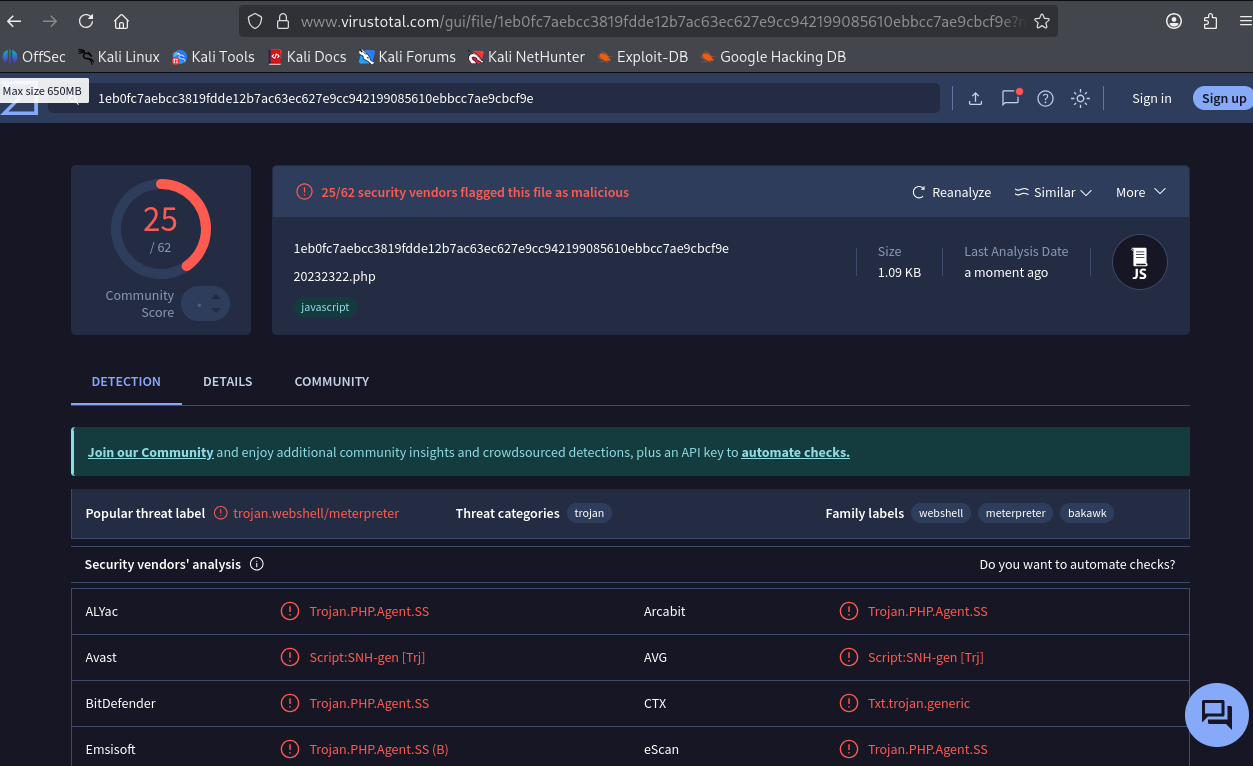
Task: Open the Google Hacking DB bookmark
Action: click(x=773, y=57)
